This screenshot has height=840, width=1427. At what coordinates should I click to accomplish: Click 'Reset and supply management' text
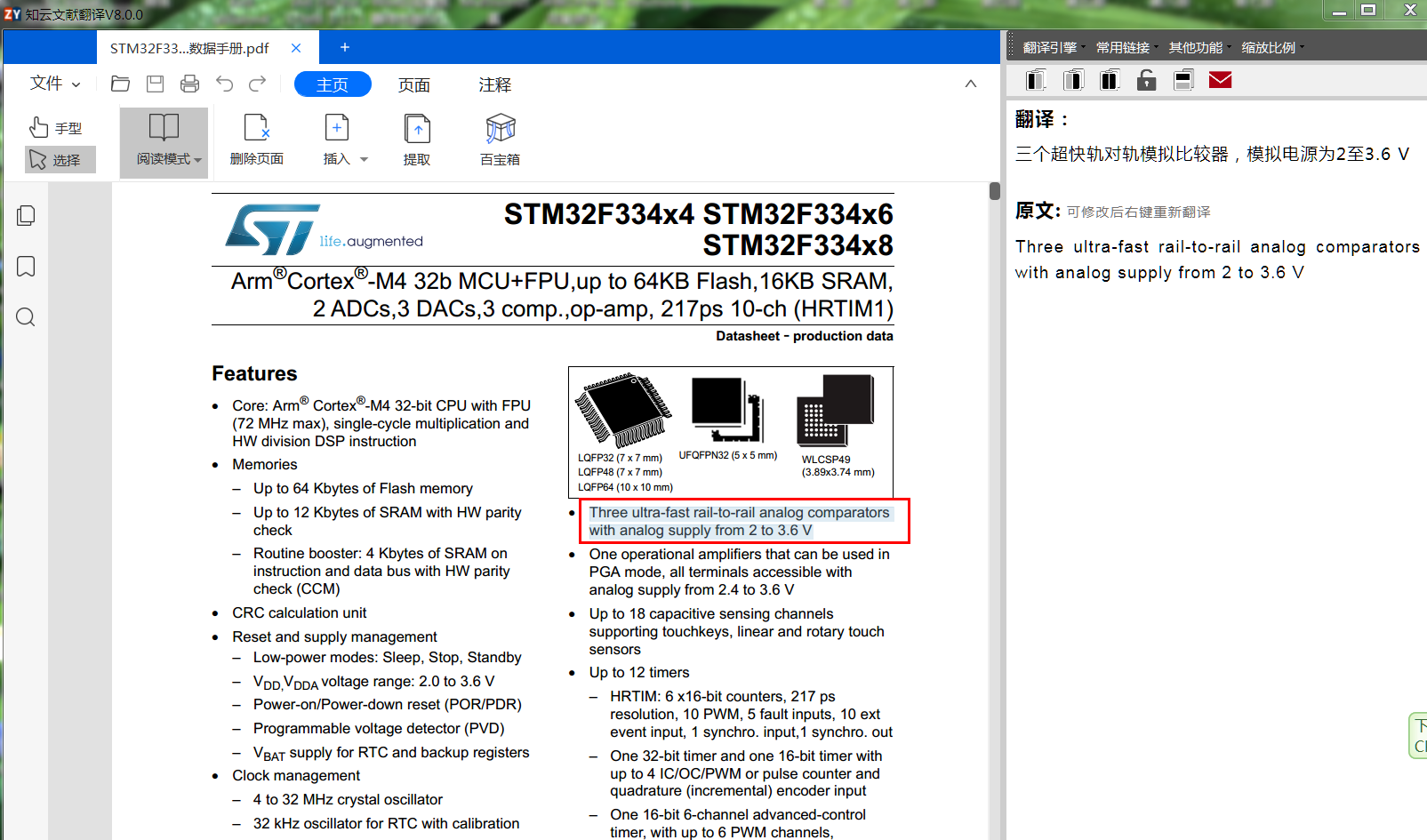pos(335,636)
